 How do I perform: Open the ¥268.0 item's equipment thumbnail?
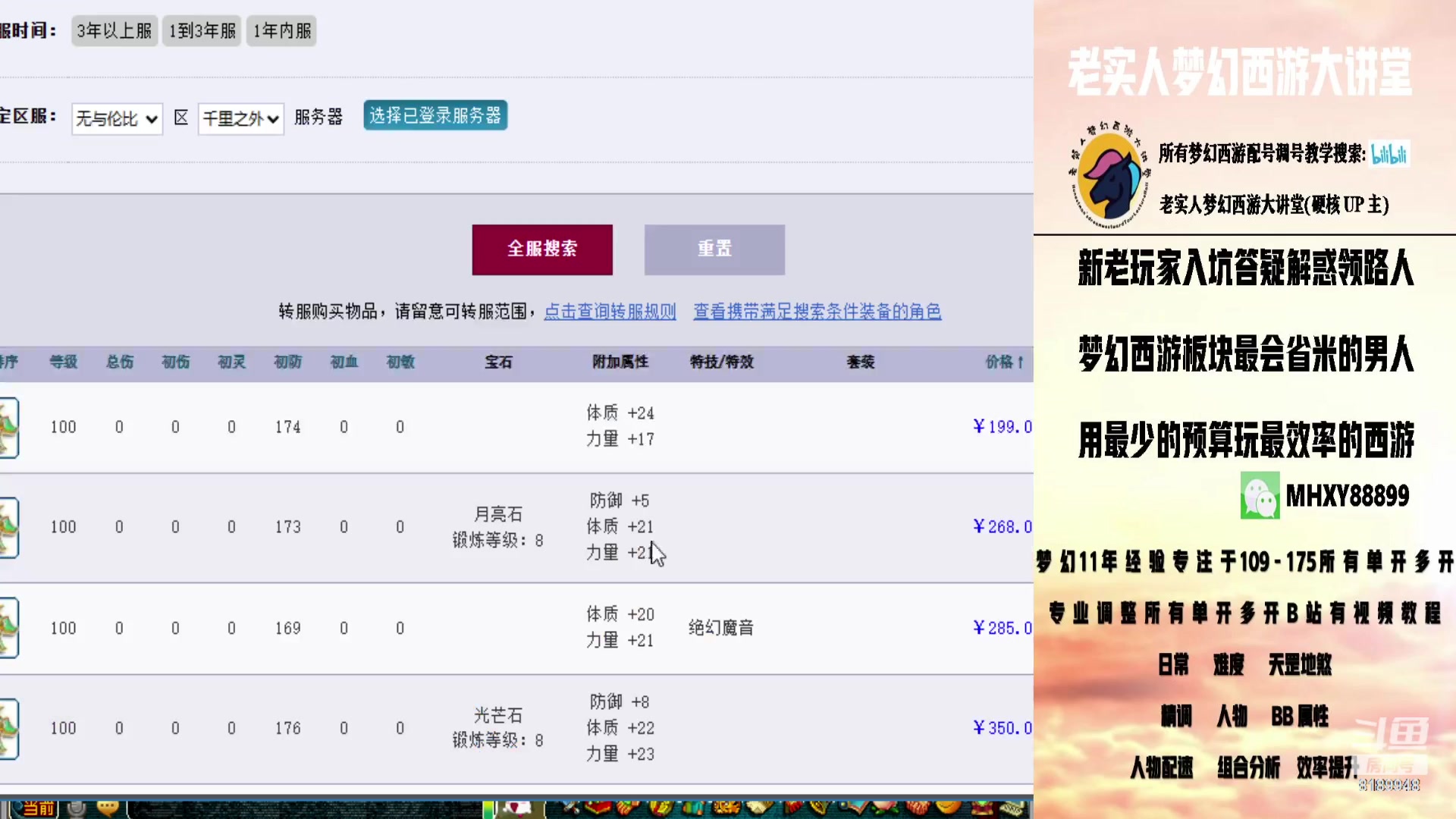8,528
